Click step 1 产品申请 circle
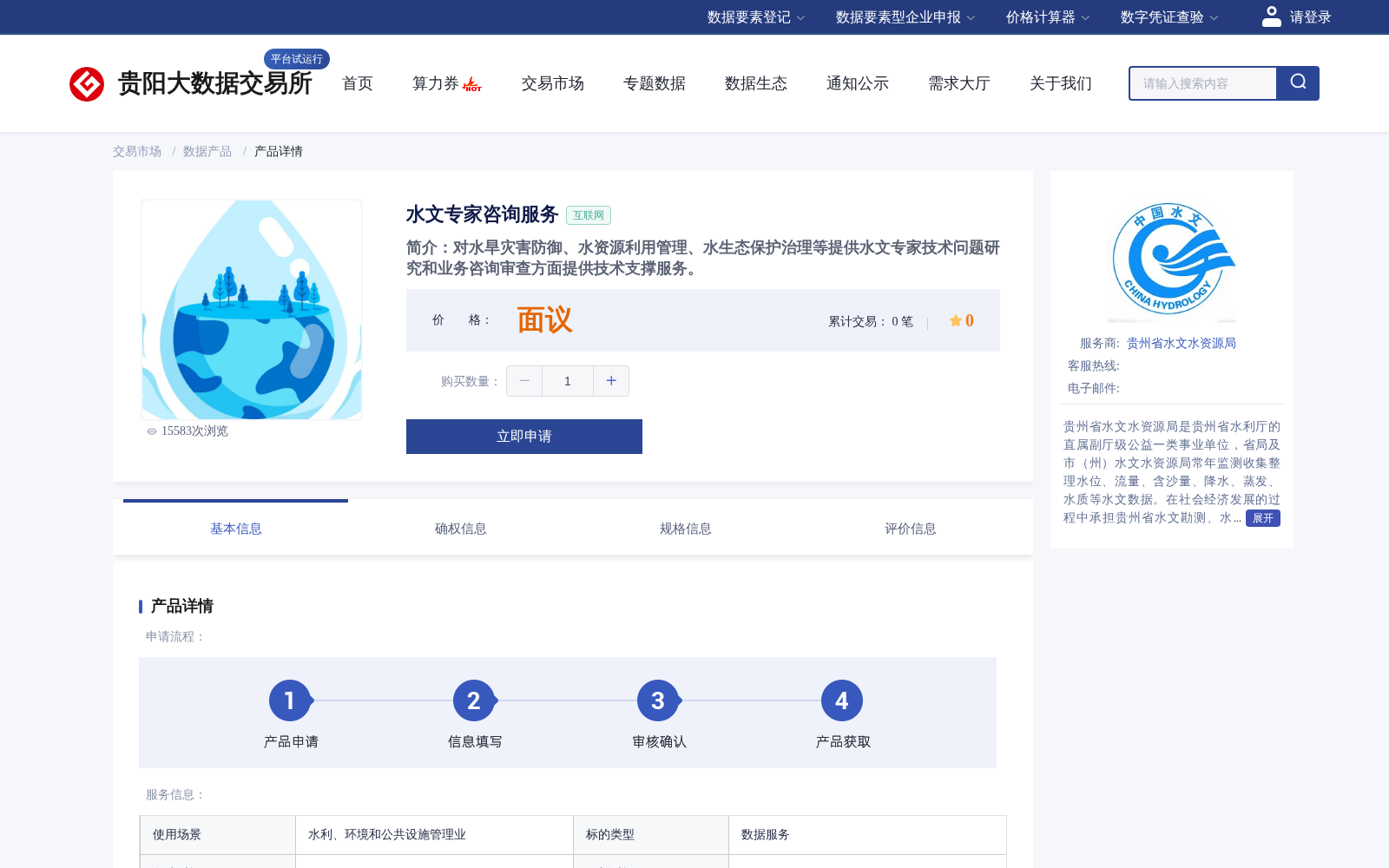This screenshot has height=868, width=1389. 290,700
